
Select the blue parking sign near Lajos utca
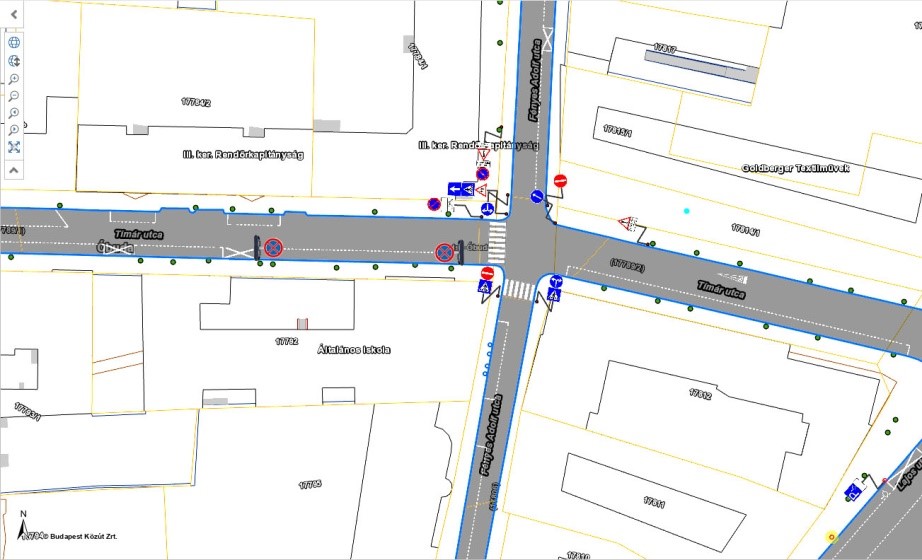point(853,491)
